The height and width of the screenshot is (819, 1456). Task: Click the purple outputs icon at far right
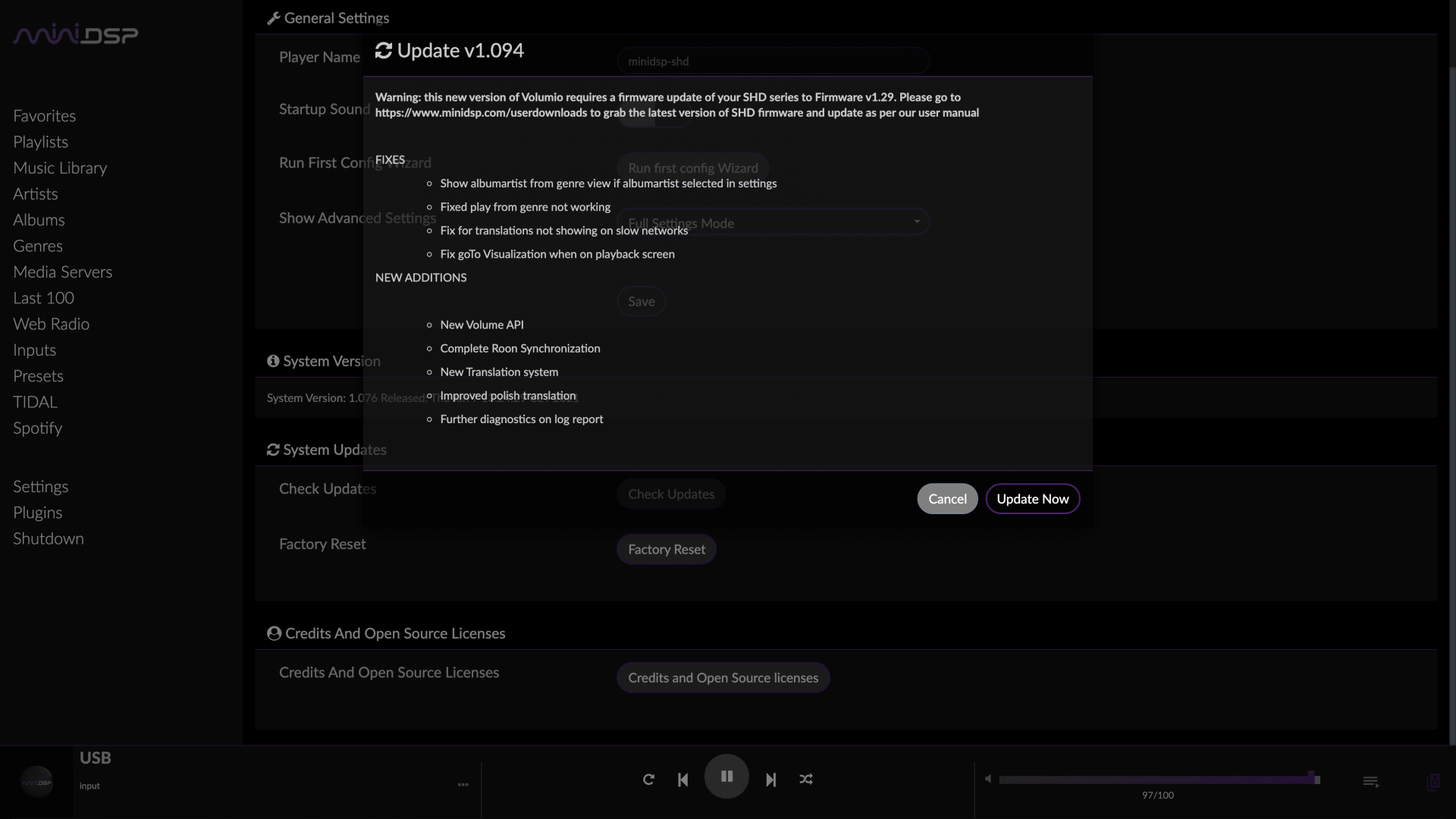pos(1432,781)
